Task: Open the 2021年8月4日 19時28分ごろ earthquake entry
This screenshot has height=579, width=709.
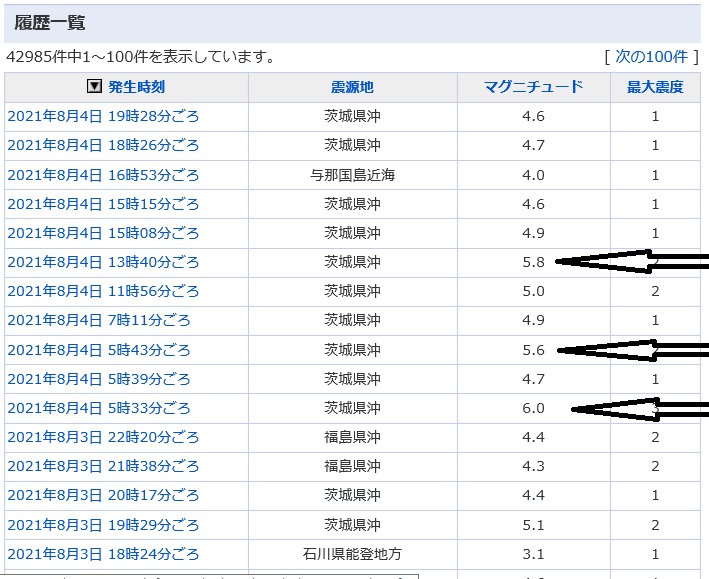Action: coord(103,116)
